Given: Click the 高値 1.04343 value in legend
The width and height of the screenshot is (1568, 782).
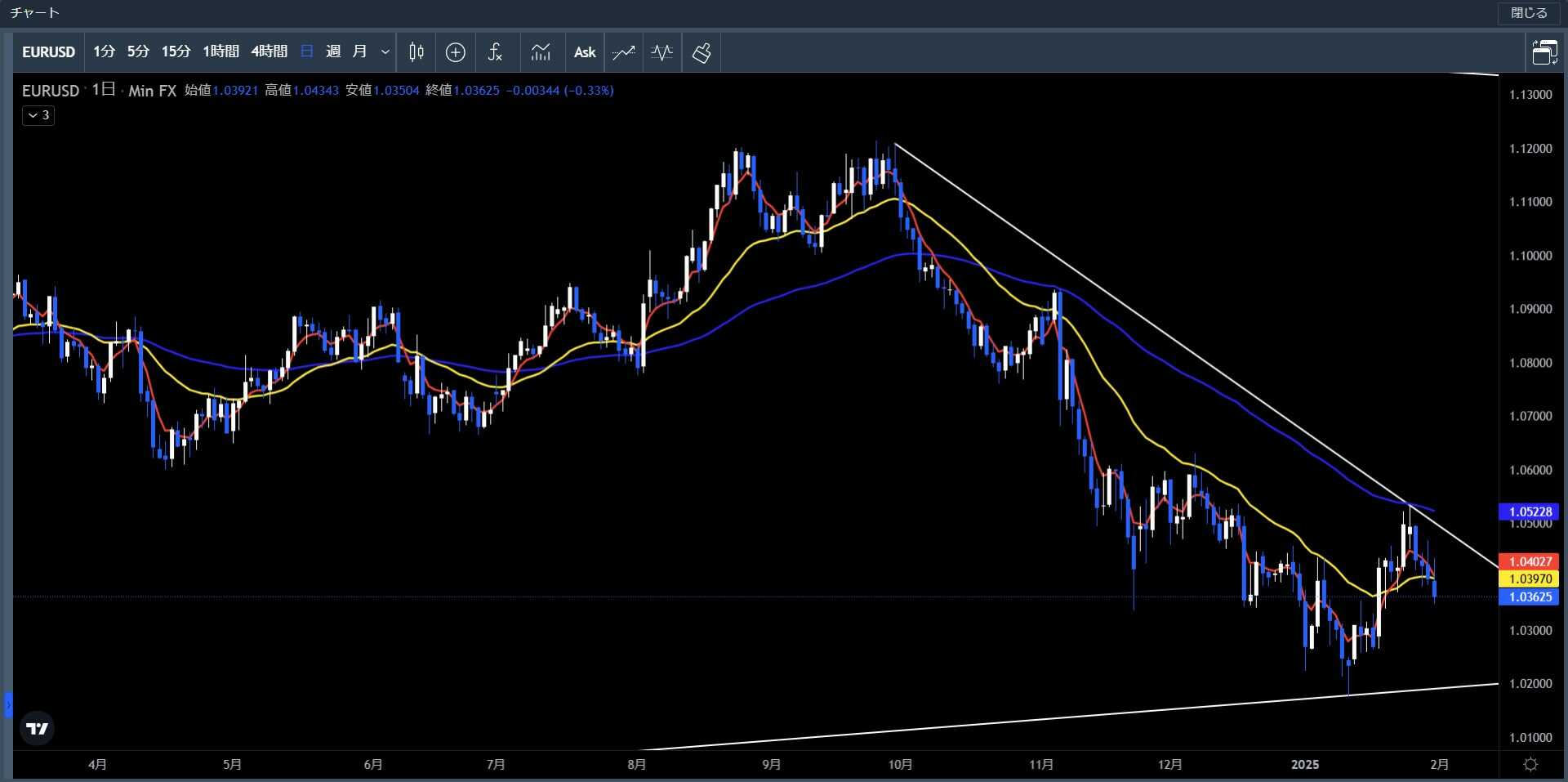Looking at the screenshot, I should (316, 91).
